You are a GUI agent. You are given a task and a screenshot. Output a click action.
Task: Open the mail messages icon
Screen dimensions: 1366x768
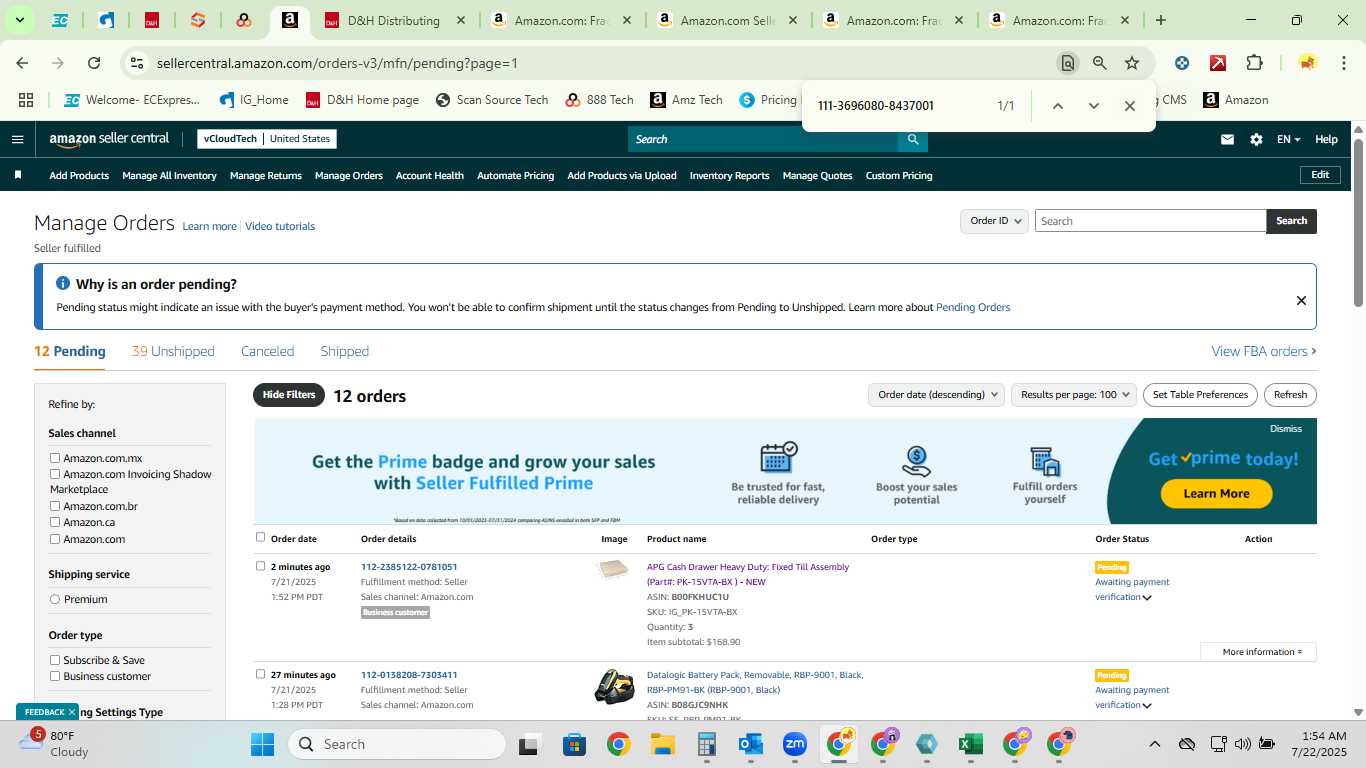pyautogui.click(x=1227, y=139)
